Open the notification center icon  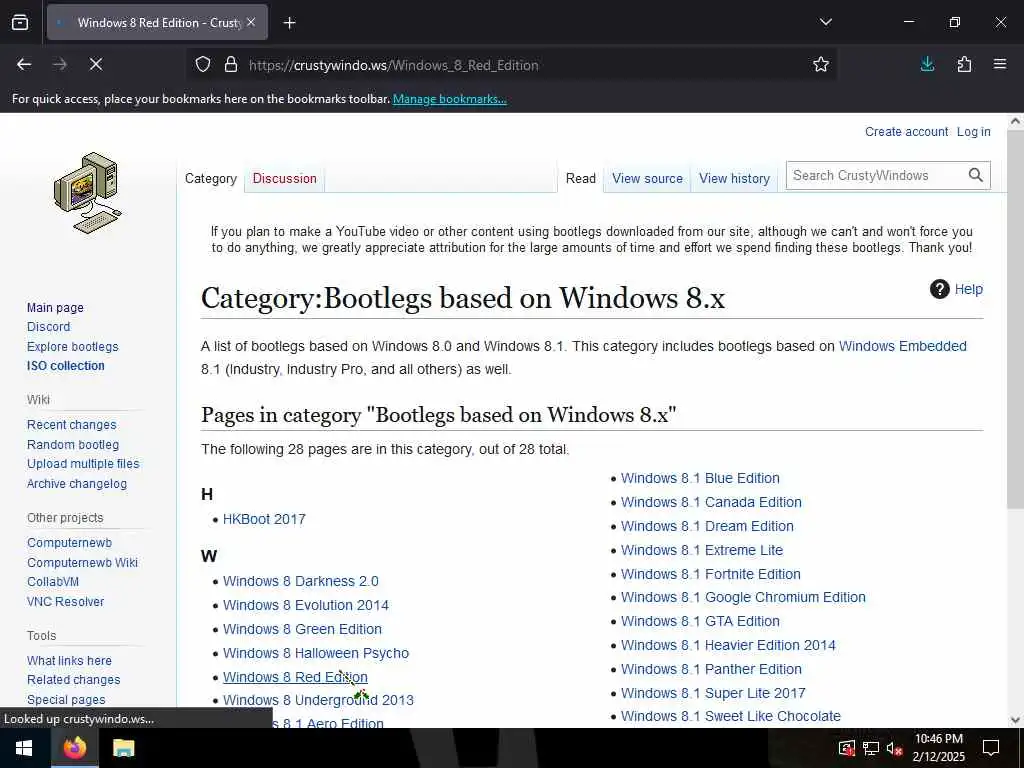[991, 748]
